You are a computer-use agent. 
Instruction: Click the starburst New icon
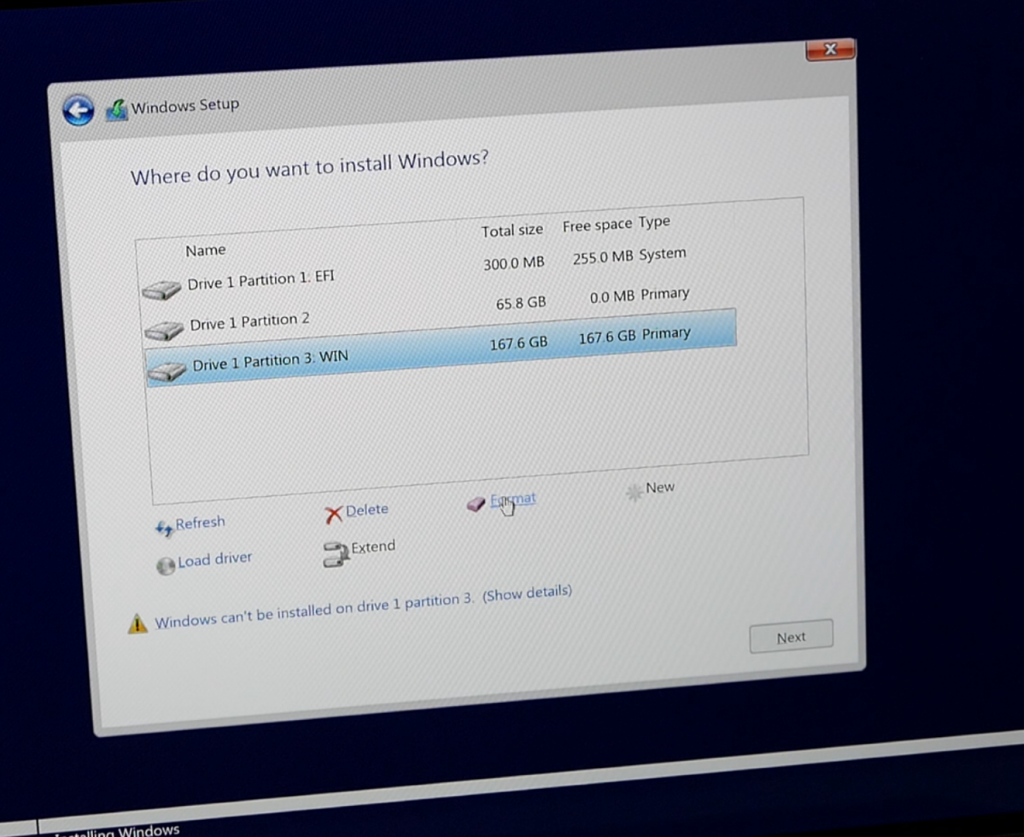tap(634, 492)
